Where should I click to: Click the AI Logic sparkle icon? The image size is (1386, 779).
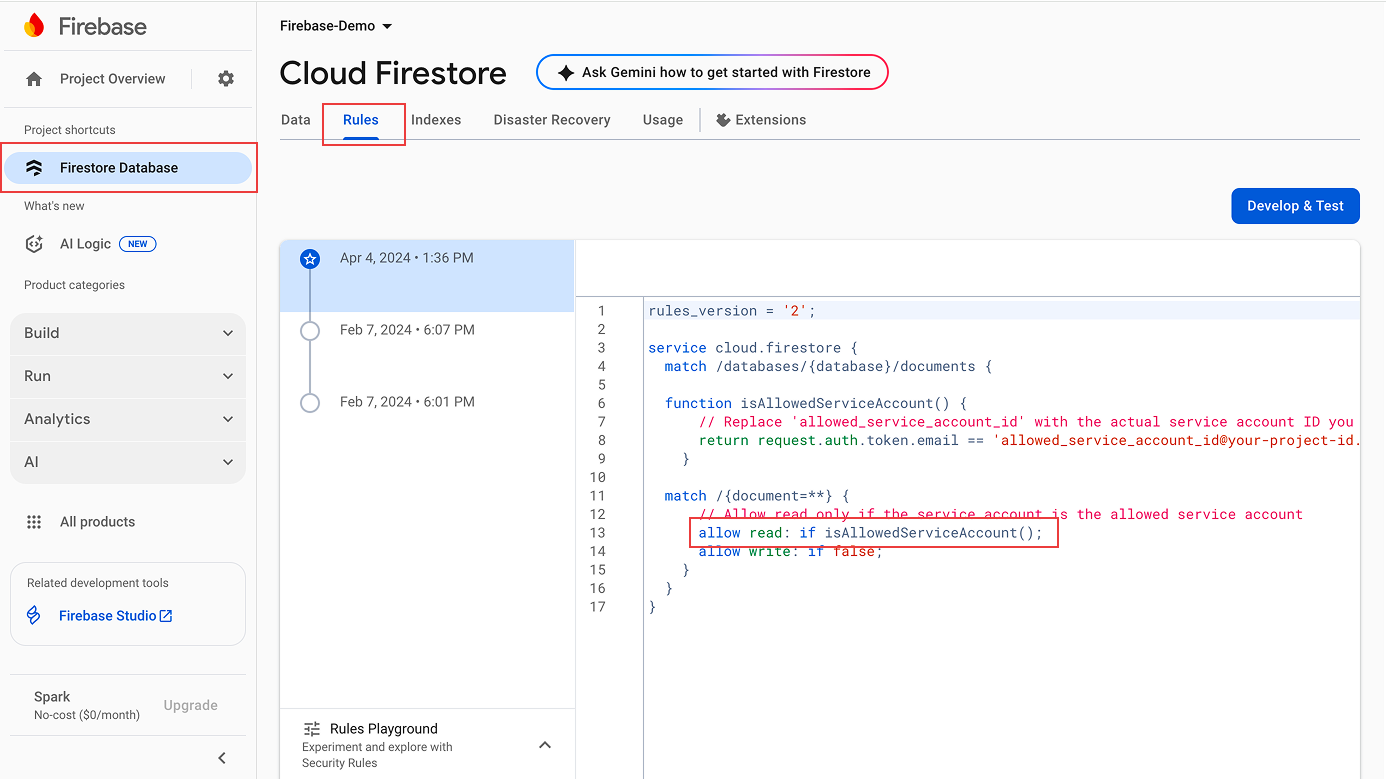click(x=34, y=244)
